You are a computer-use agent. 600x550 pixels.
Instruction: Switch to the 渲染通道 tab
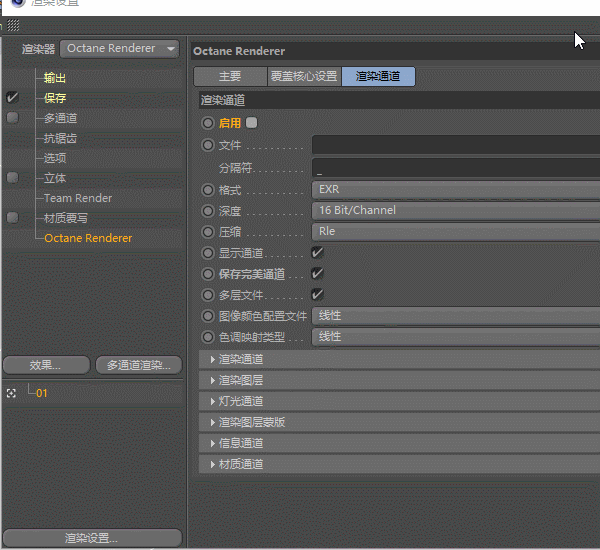coord(378,76)
